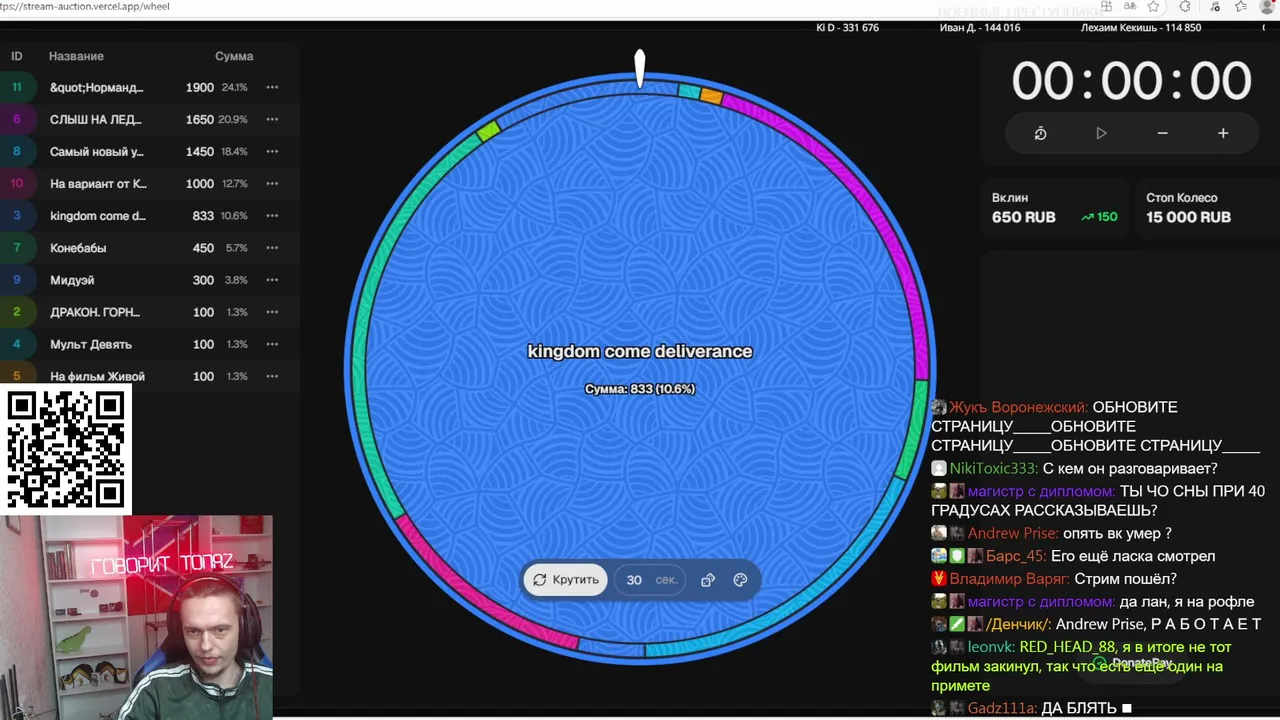Reset the countdown timer

click(x=1040, y=133)
